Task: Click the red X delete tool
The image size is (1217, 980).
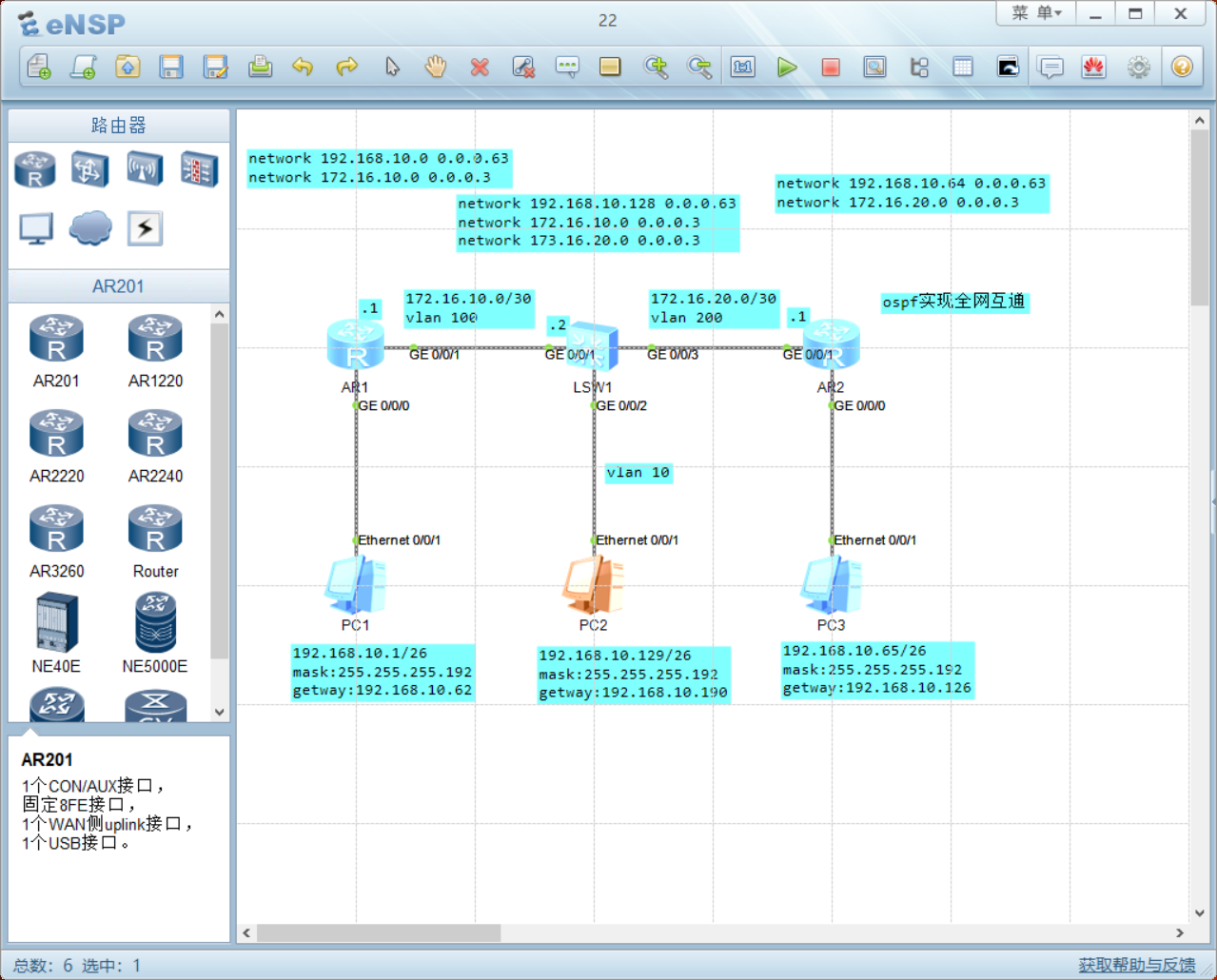Action: pyautogui.click(x=480, y=67)
